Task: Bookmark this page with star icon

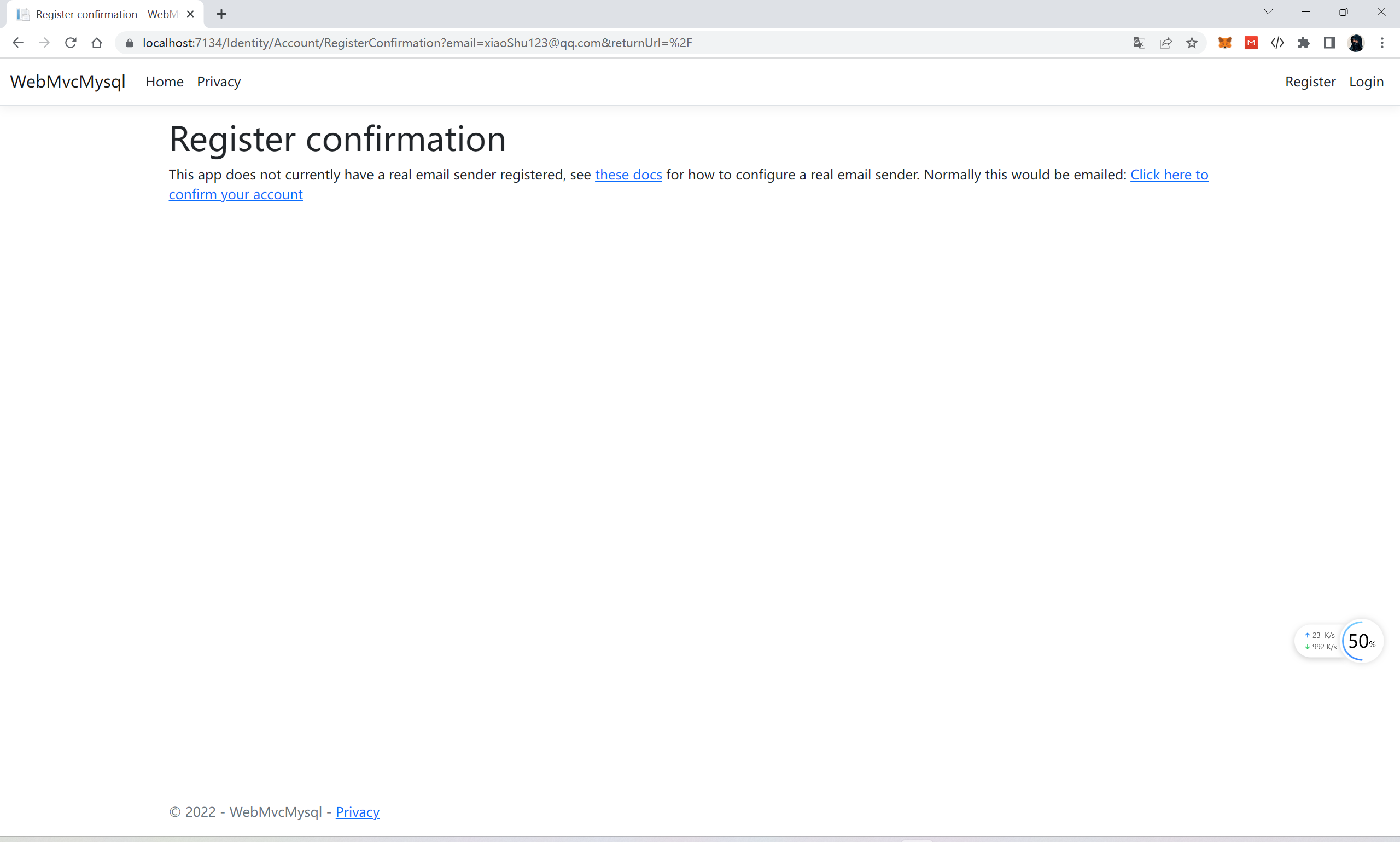Action: coord(1191,43)
